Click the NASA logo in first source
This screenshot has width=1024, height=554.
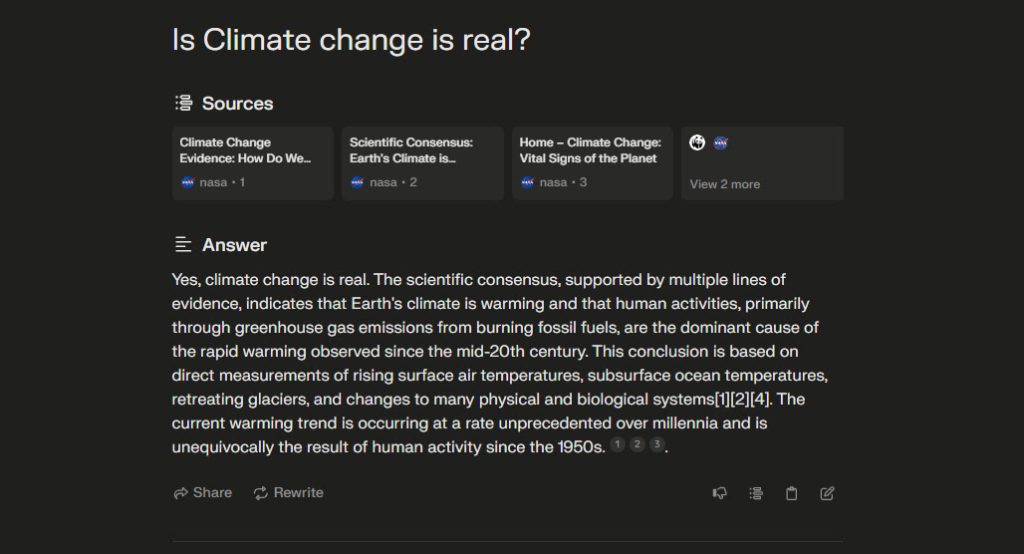click(188, 182)
